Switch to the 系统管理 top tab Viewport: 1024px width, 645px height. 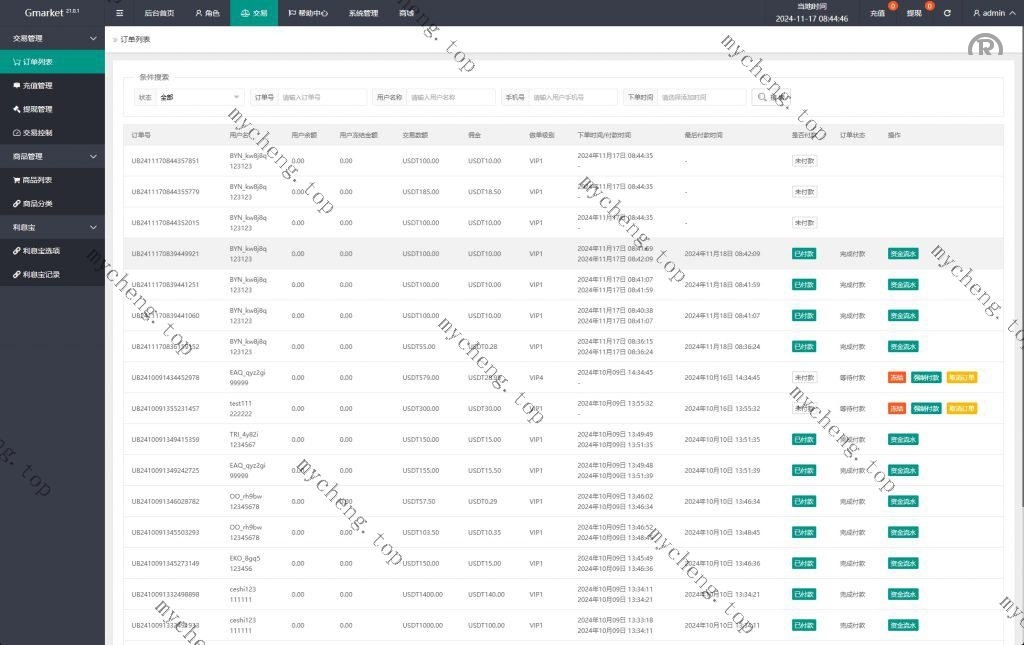click(363, 13)
